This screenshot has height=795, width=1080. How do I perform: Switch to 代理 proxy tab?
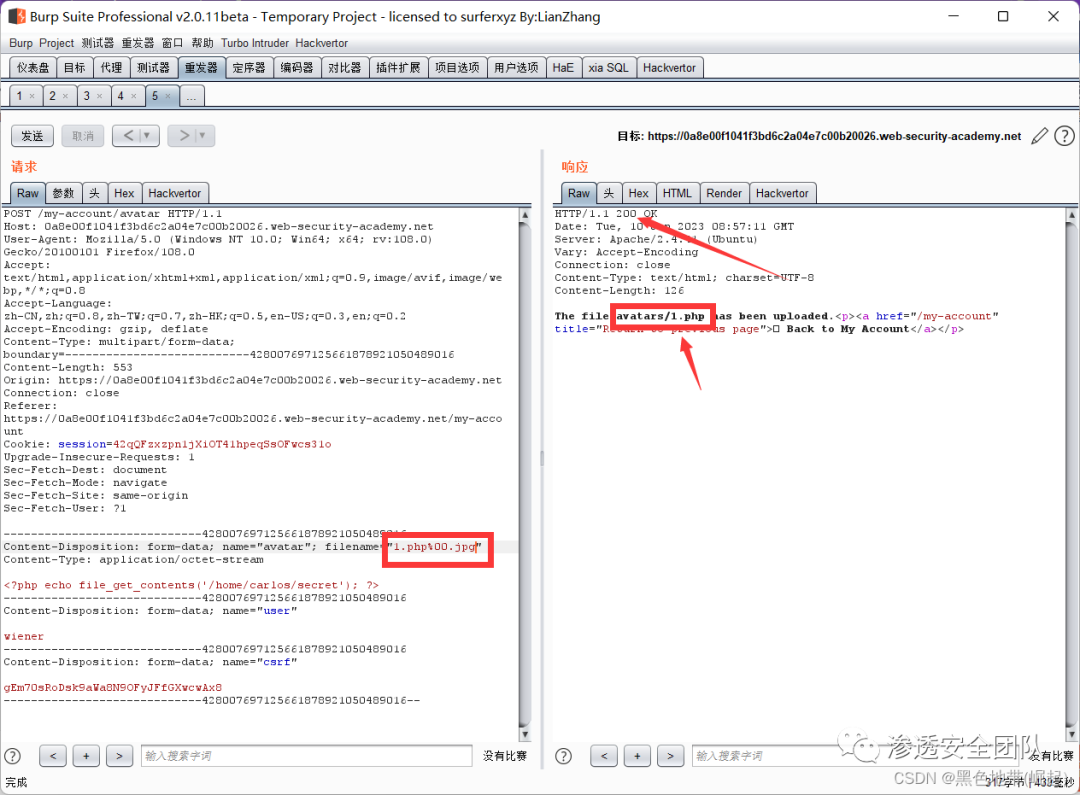point(111,68)
